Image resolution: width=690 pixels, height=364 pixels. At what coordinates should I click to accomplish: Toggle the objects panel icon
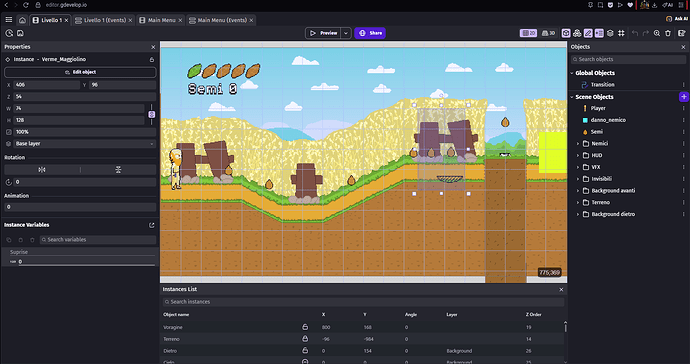click(x=566, y=33)
